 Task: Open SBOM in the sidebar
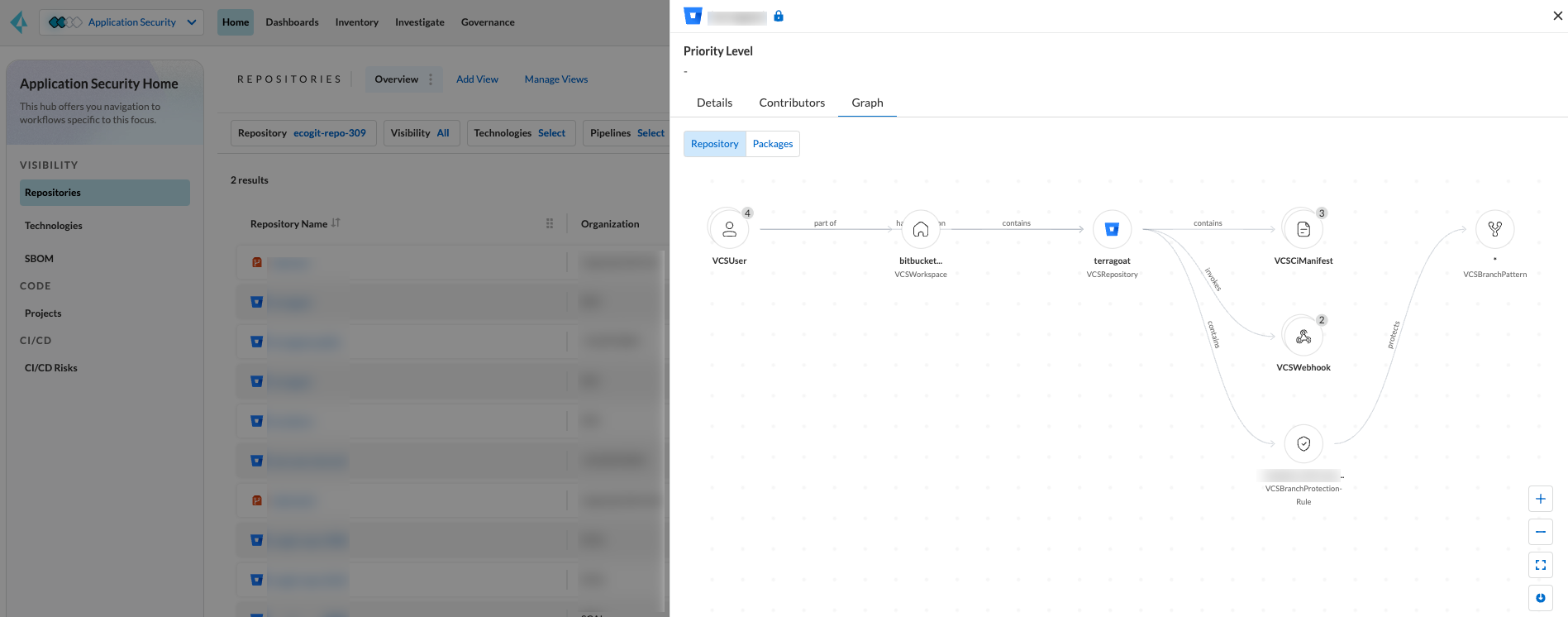[x=39, y=259]
